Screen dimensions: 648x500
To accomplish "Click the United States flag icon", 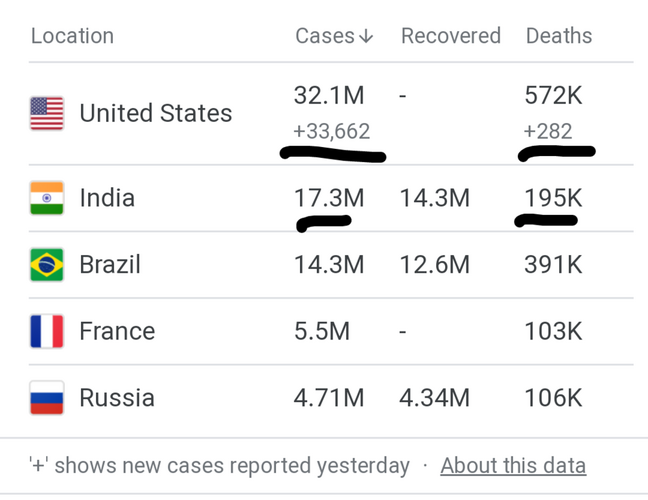I will pyautogui.click(x=47, y=113).
